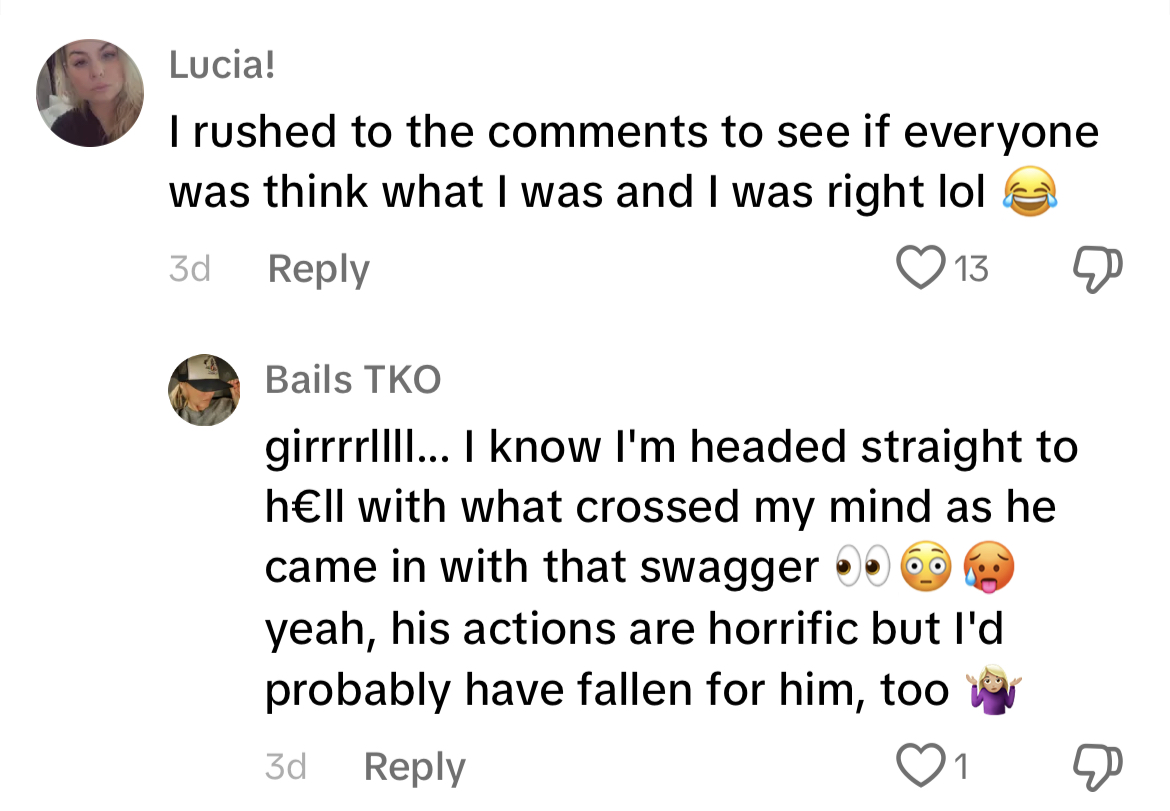Reply to Lucia's comment

[x=318, y=269]
